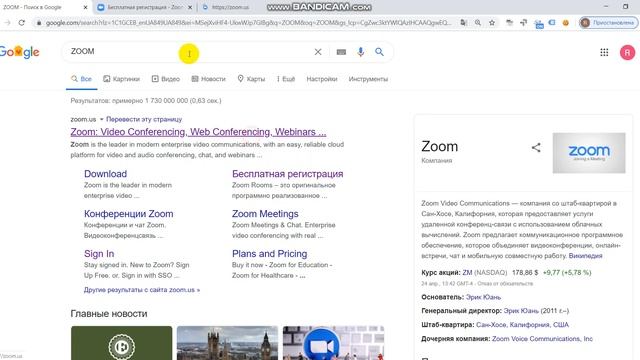Open the Конференции Zoom sitelink
The height and width of the screenshot is (360, 640).
tap(129, 214)
